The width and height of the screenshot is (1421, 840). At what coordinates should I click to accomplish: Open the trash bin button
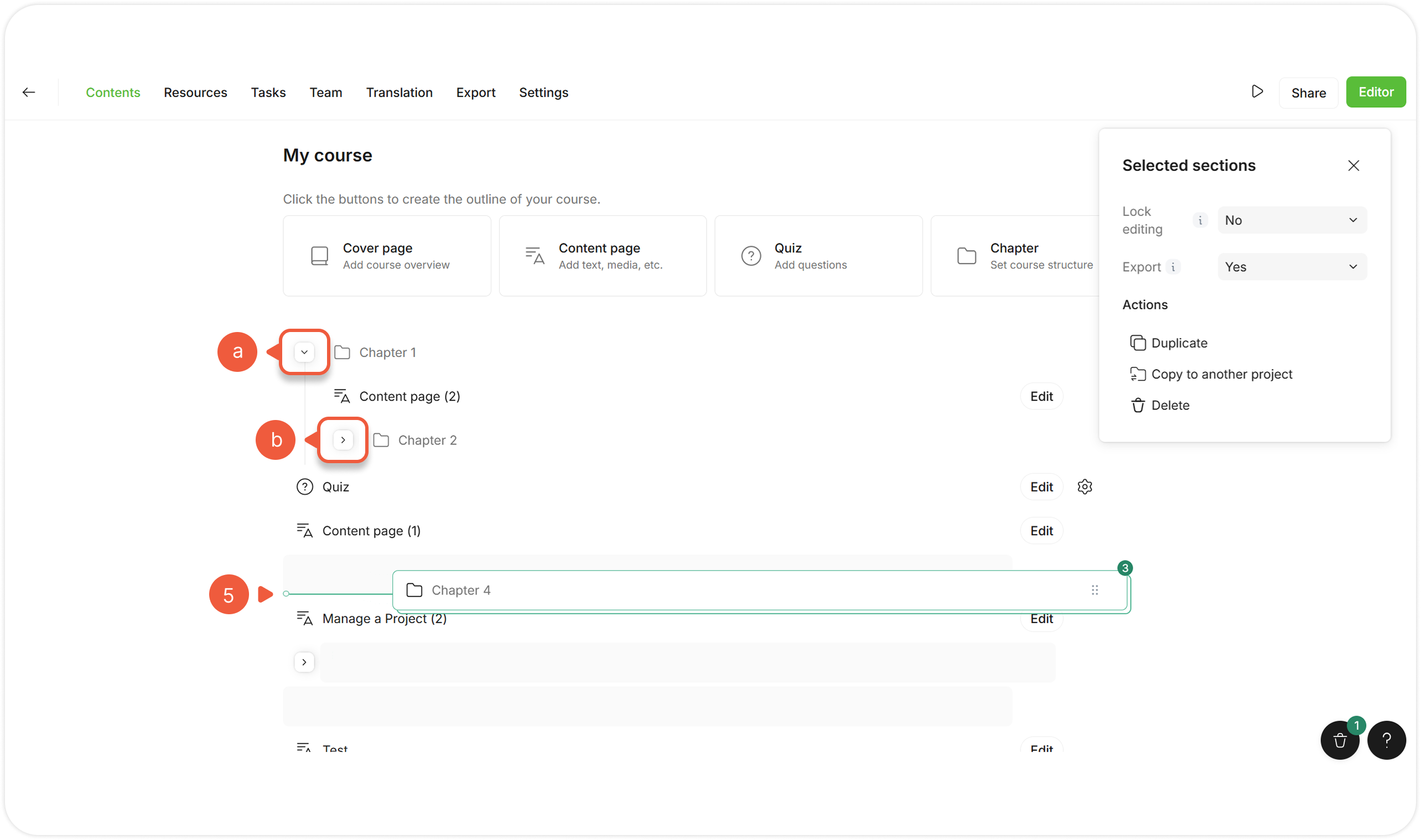click(1340, 740)
